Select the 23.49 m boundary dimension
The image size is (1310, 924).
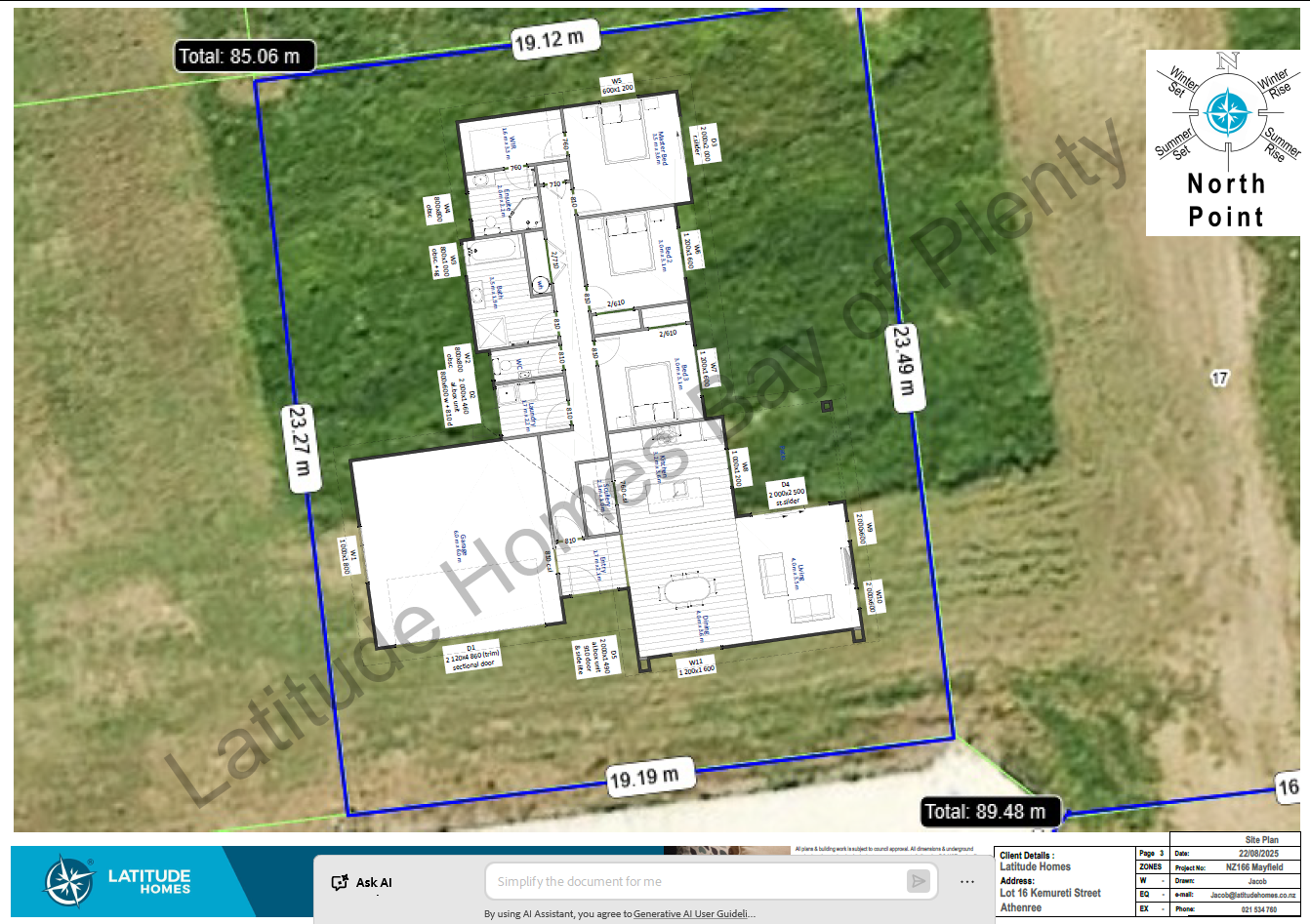[x=905, y=368]
